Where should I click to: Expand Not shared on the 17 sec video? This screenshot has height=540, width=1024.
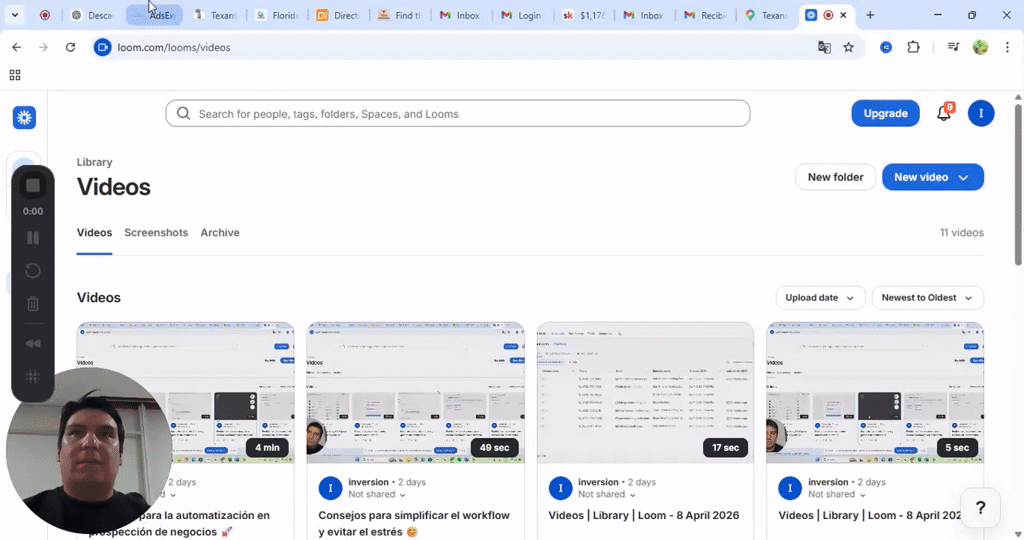[x=607, y=494]
